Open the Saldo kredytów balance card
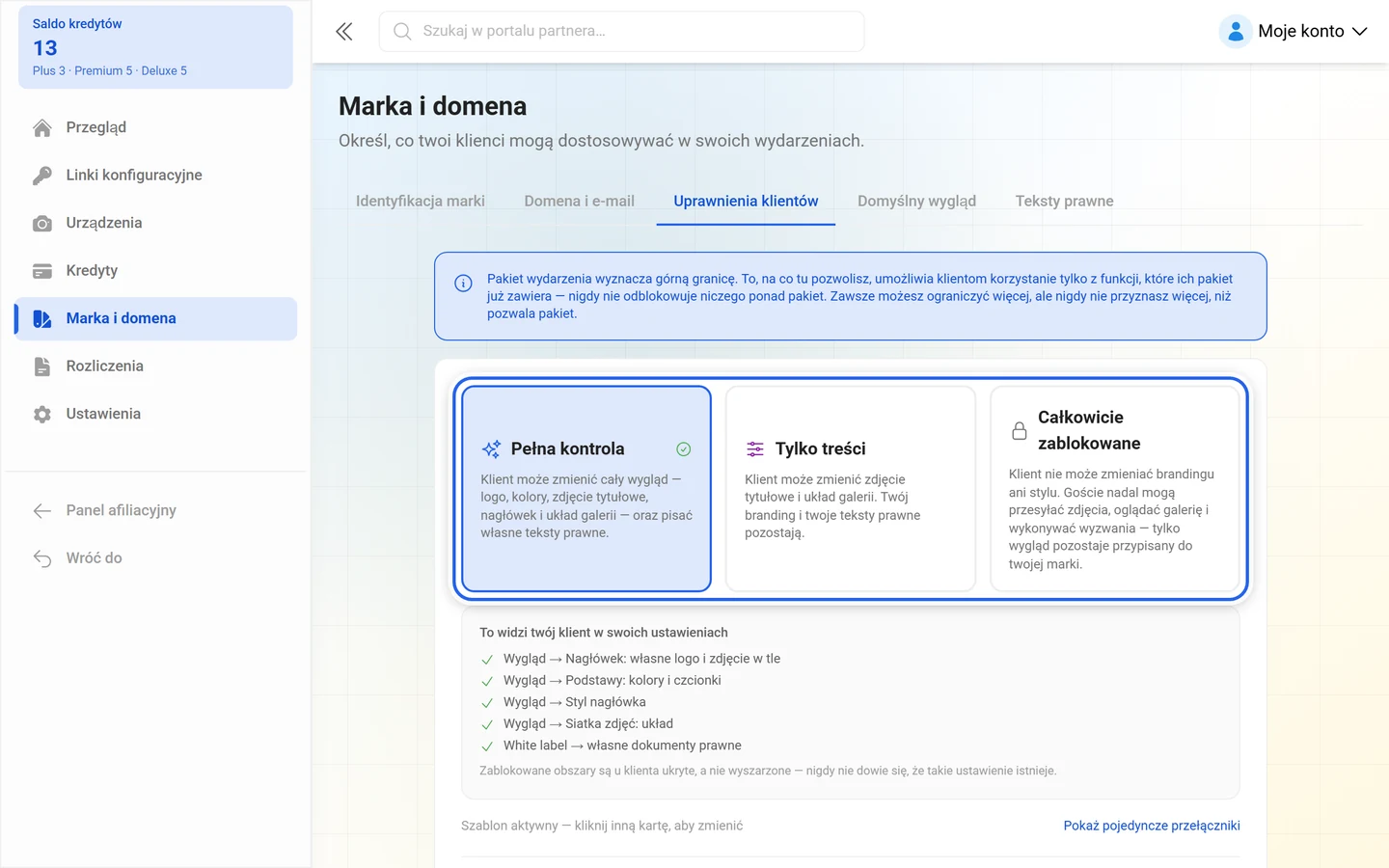Viewport: 1389px width, 868px height. pyautogui.click(x=155, y=47)
